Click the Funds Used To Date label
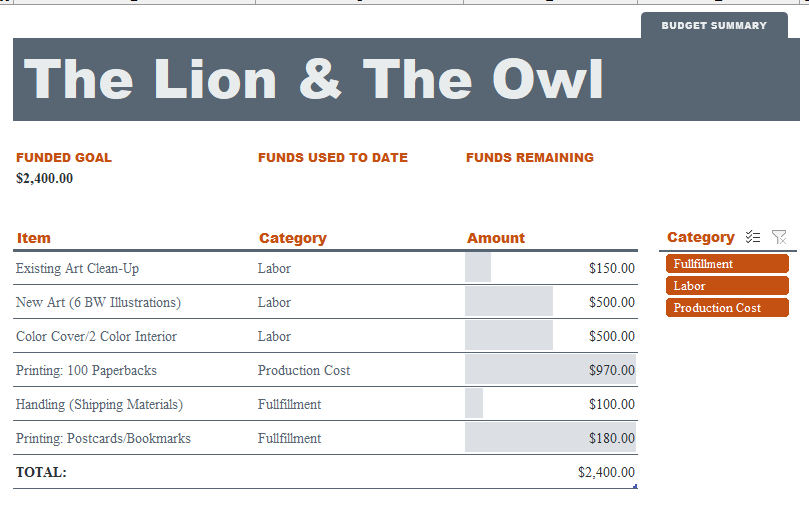This screenshot has height=532, width=809. point(333,157)
